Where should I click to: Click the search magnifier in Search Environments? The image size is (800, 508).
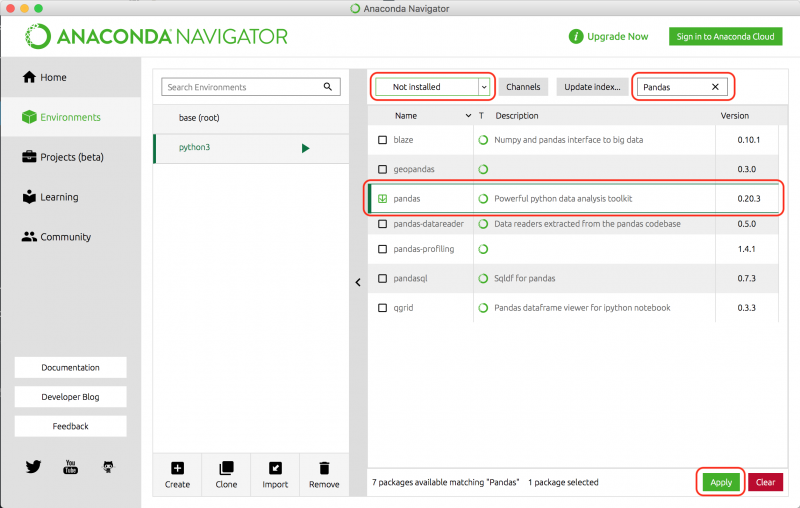click(x=328, y=87)
